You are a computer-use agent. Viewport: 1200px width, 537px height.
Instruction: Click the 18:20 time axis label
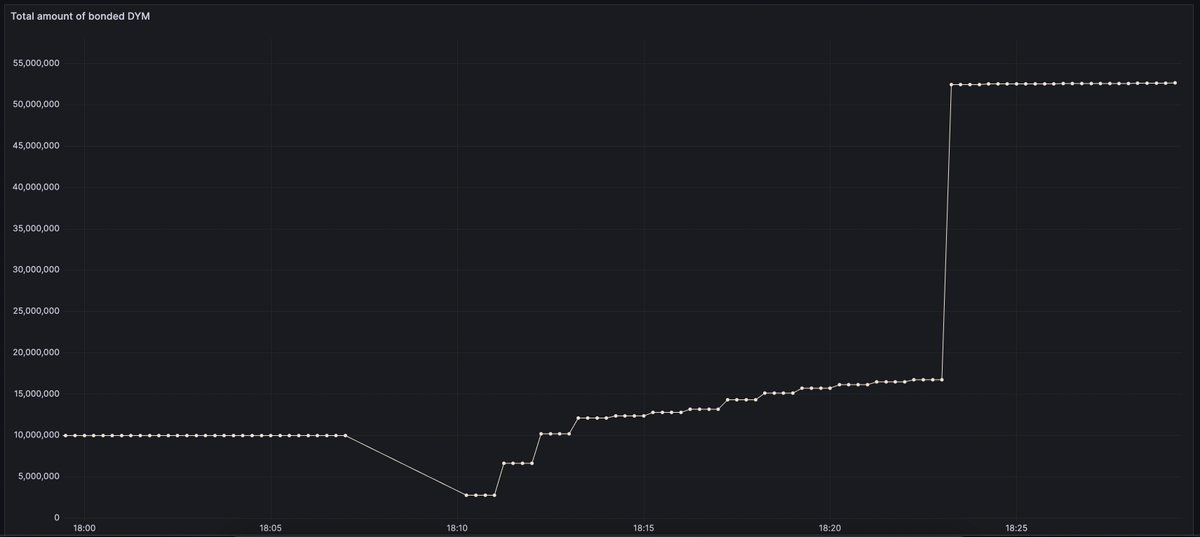pos(830,528)
